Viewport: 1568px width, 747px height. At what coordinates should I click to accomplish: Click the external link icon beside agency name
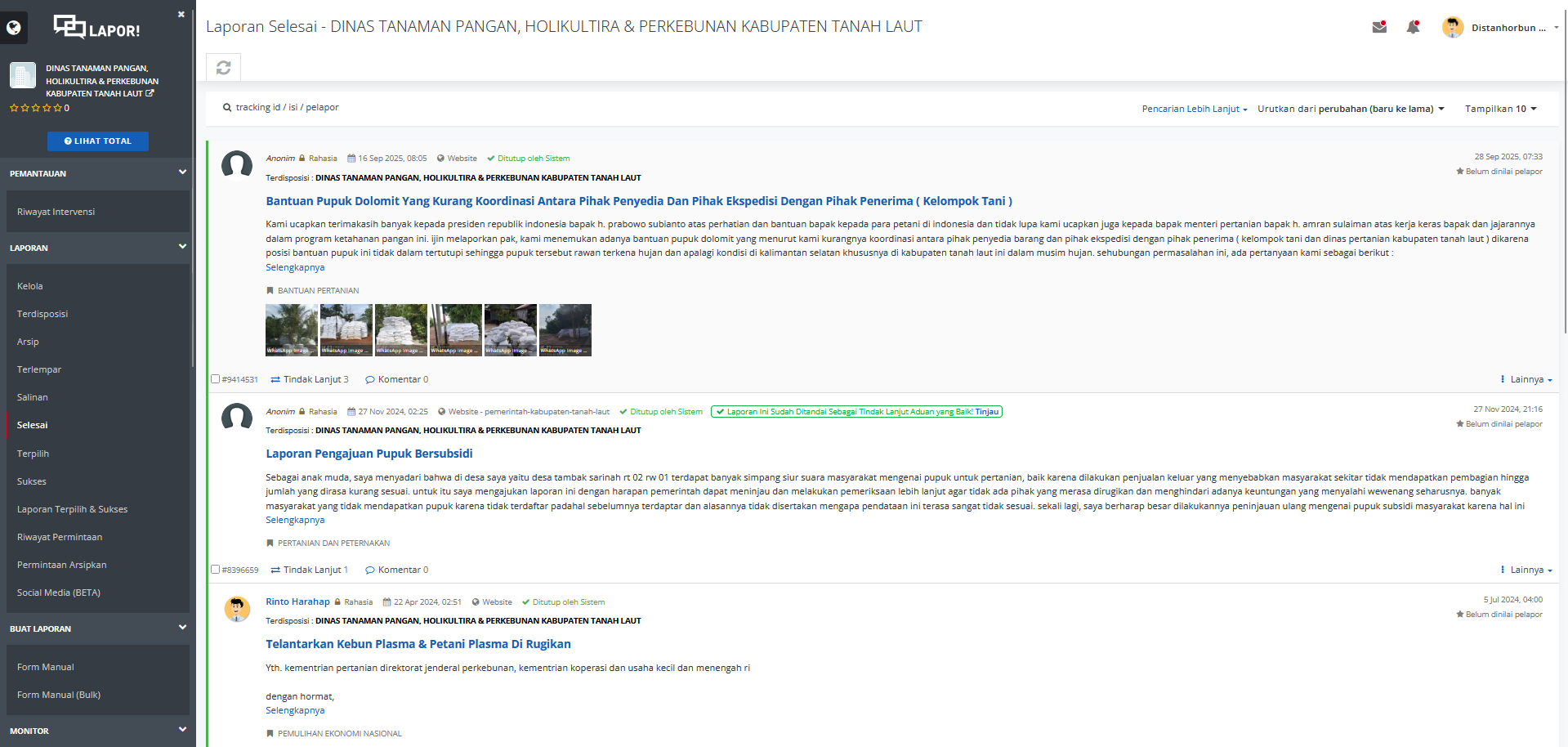(150, 94)
